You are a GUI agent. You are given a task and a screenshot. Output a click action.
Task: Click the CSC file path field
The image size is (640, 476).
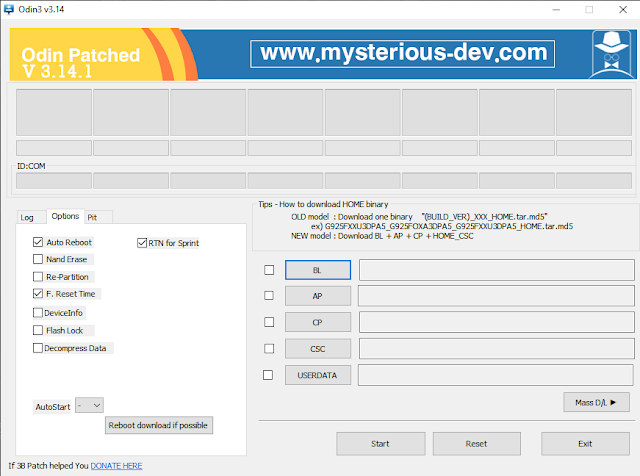494,349
